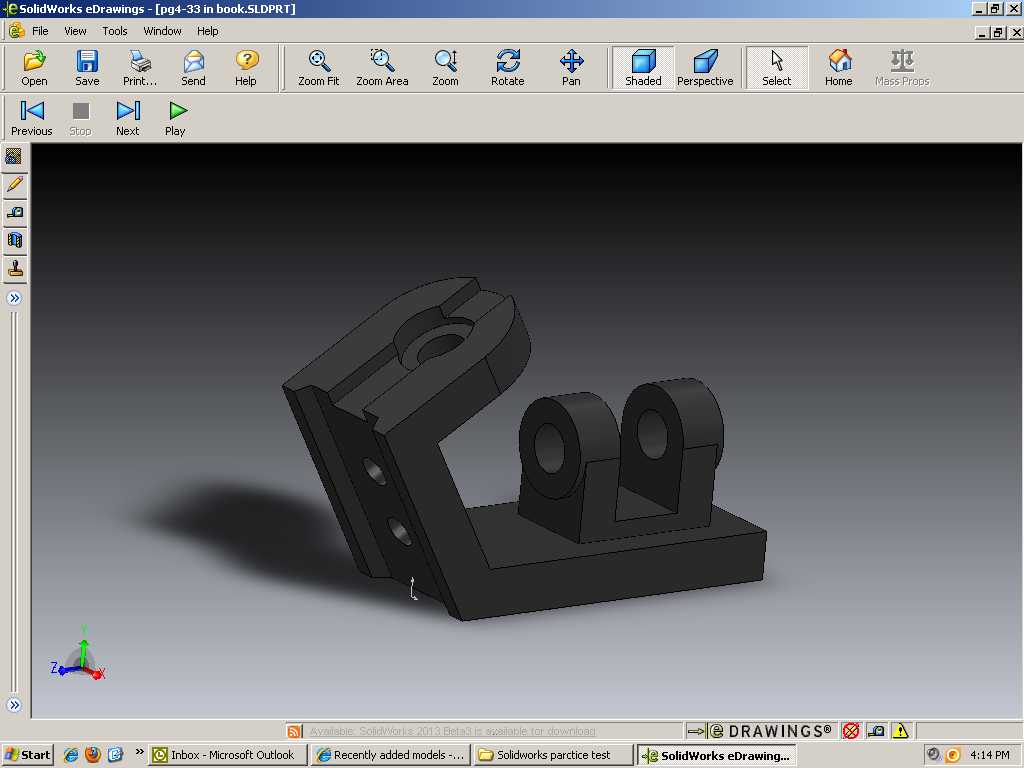The image size is (1024, 768).
Task: Send the drawing via Send icon
Action: pos(193,68)
